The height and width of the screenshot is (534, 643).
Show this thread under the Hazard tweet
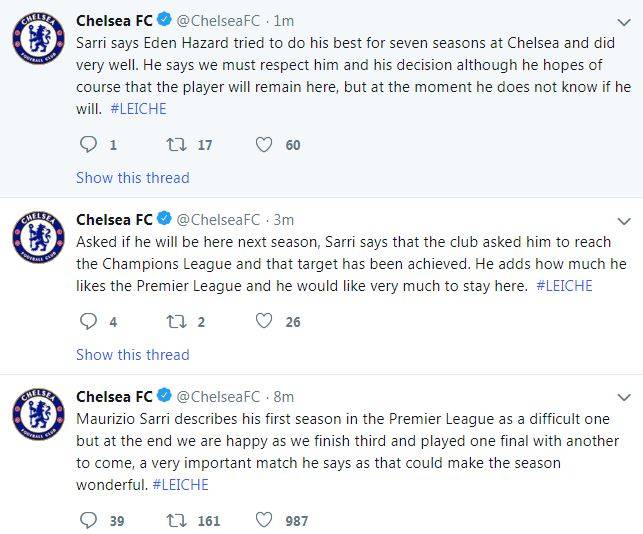(x=132, y=178)
